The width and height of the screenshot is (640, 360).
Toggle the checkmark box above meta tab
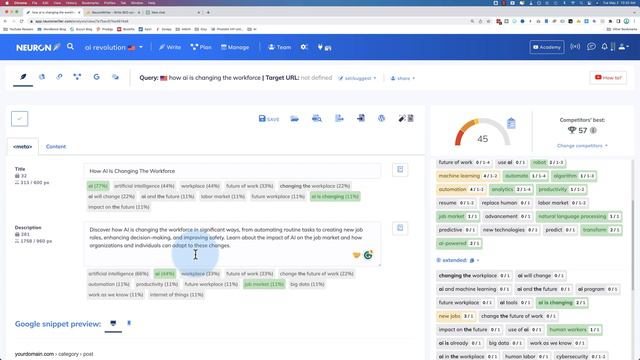20,119
